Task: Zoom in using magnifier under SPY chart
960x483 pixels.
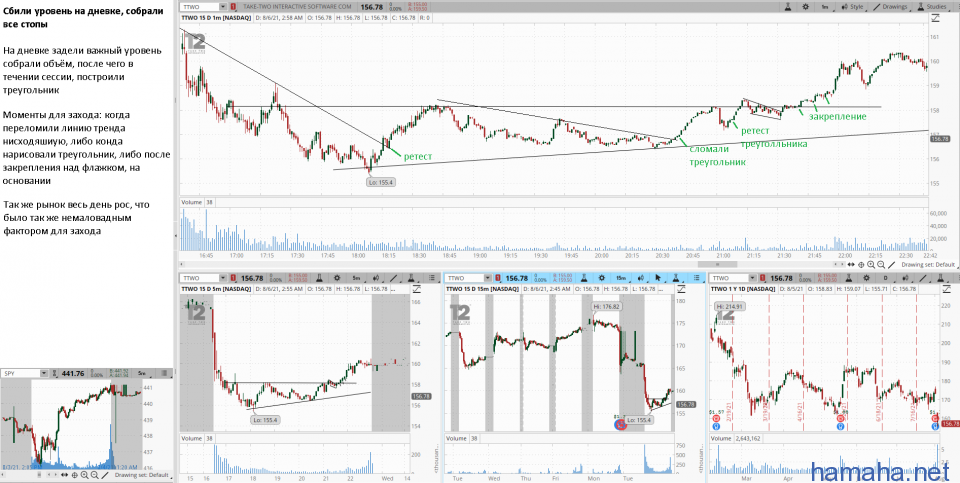Action: click(84, 475)
